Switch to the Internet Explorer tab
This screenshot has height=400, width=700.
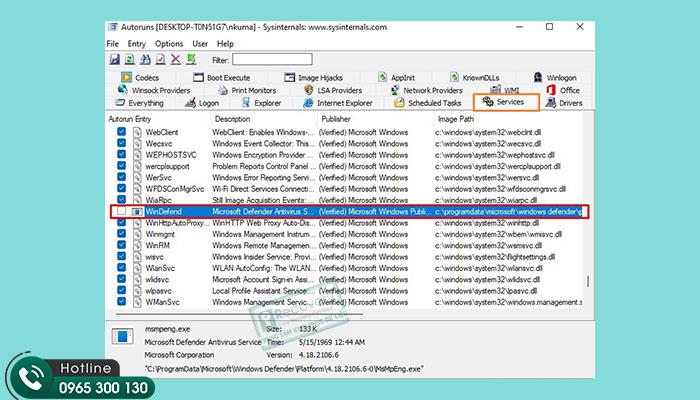coord(338,103)
